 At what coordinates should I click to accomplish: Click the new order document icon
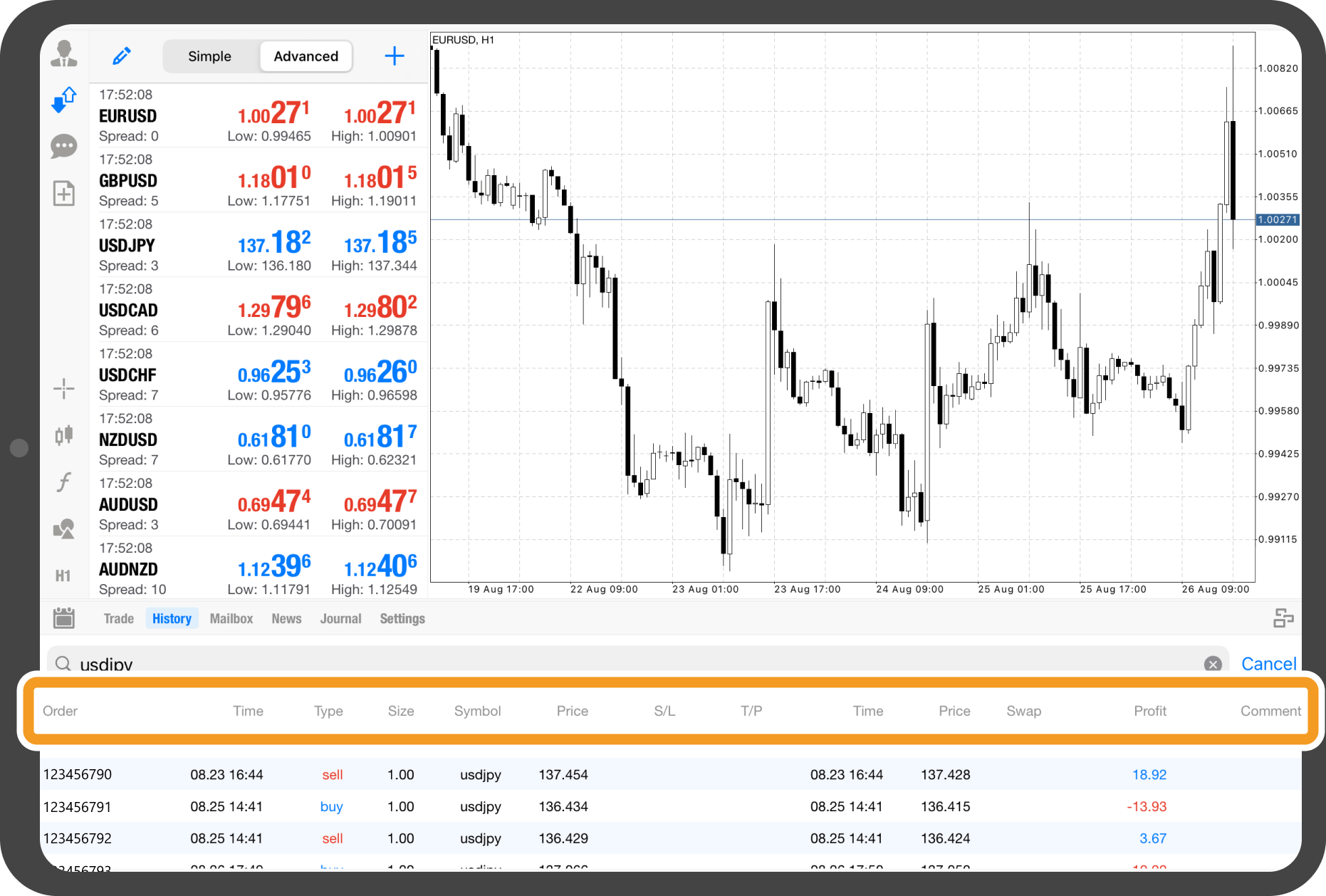[64, 193]
